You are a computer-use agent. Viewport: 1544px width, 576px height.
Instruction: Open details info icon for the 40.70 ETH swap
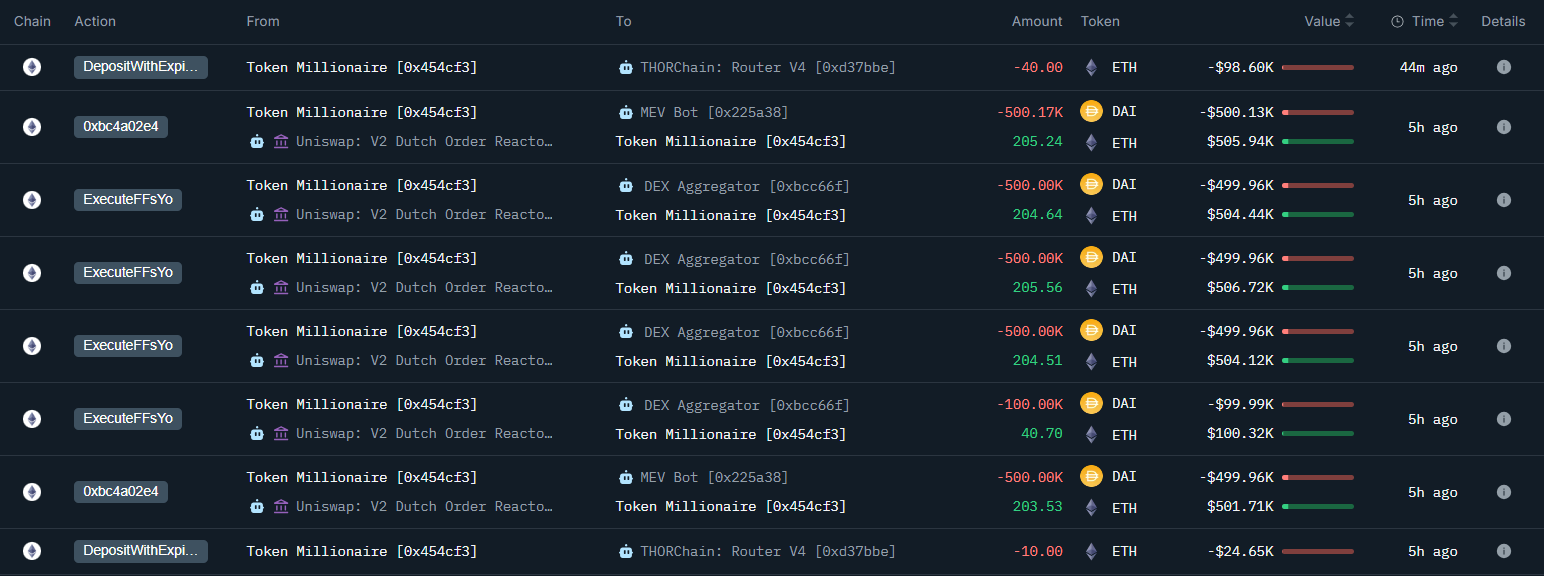[x=1503, y=419]
